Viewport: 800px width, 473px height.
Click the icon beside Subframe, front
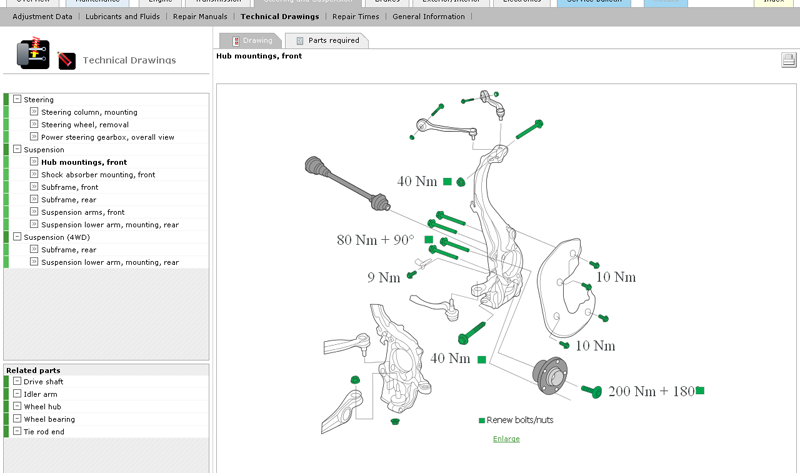point(34,187)
